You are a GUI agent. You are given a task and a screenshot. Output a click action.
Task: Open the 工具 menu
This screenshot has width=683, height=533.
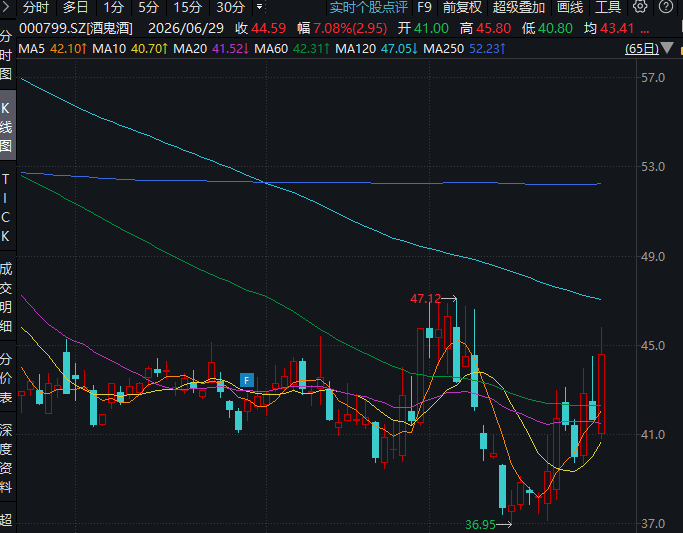pyautogui.click(x=608, y=7)
